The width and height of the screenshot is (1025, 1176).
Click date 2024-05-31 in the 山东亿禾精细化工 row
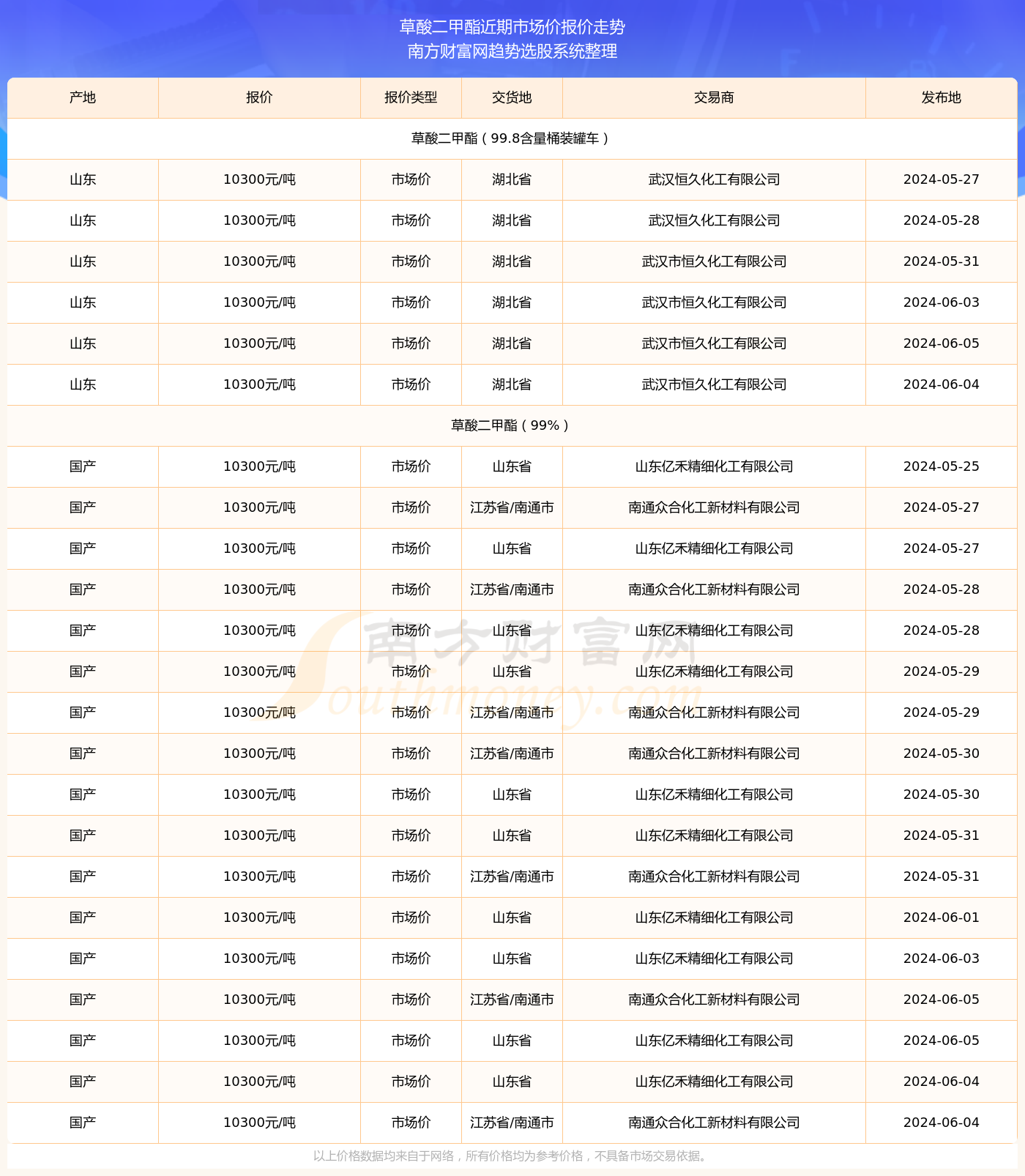click(941, 836)
